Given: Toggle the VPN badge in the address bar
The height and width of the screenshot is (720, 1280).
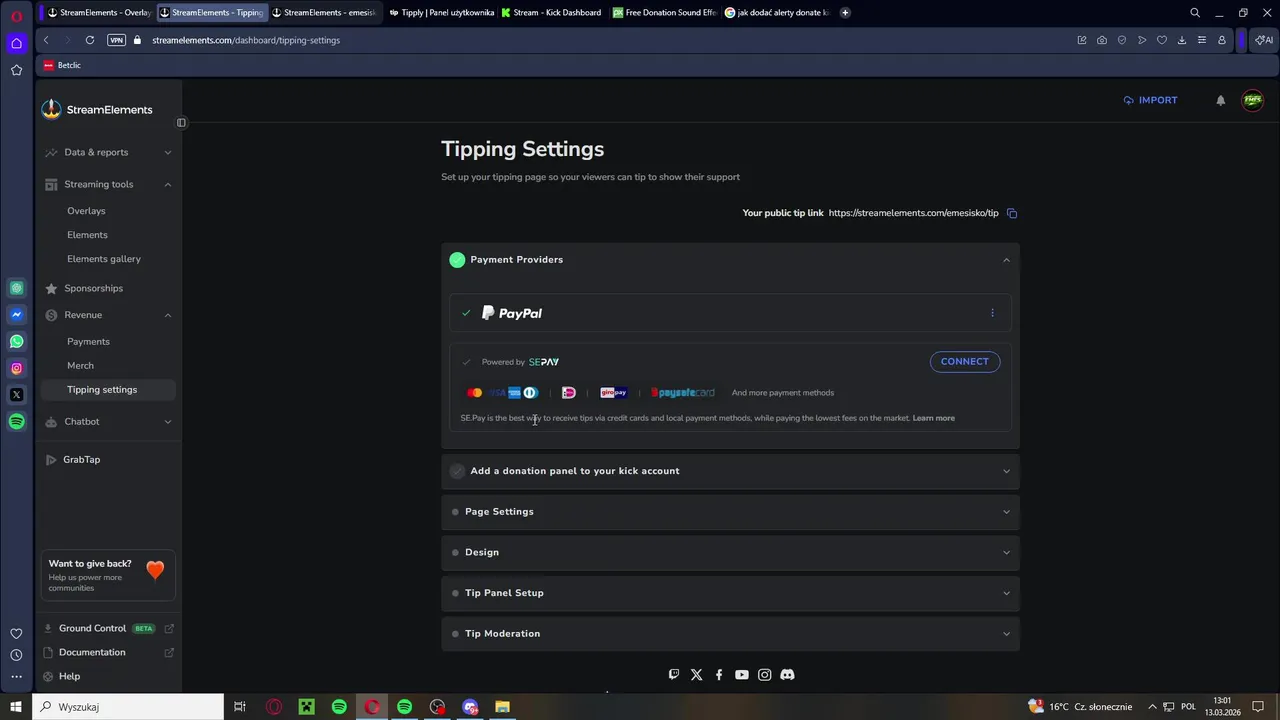Looking at the screenshot, I should coord(116,40).
